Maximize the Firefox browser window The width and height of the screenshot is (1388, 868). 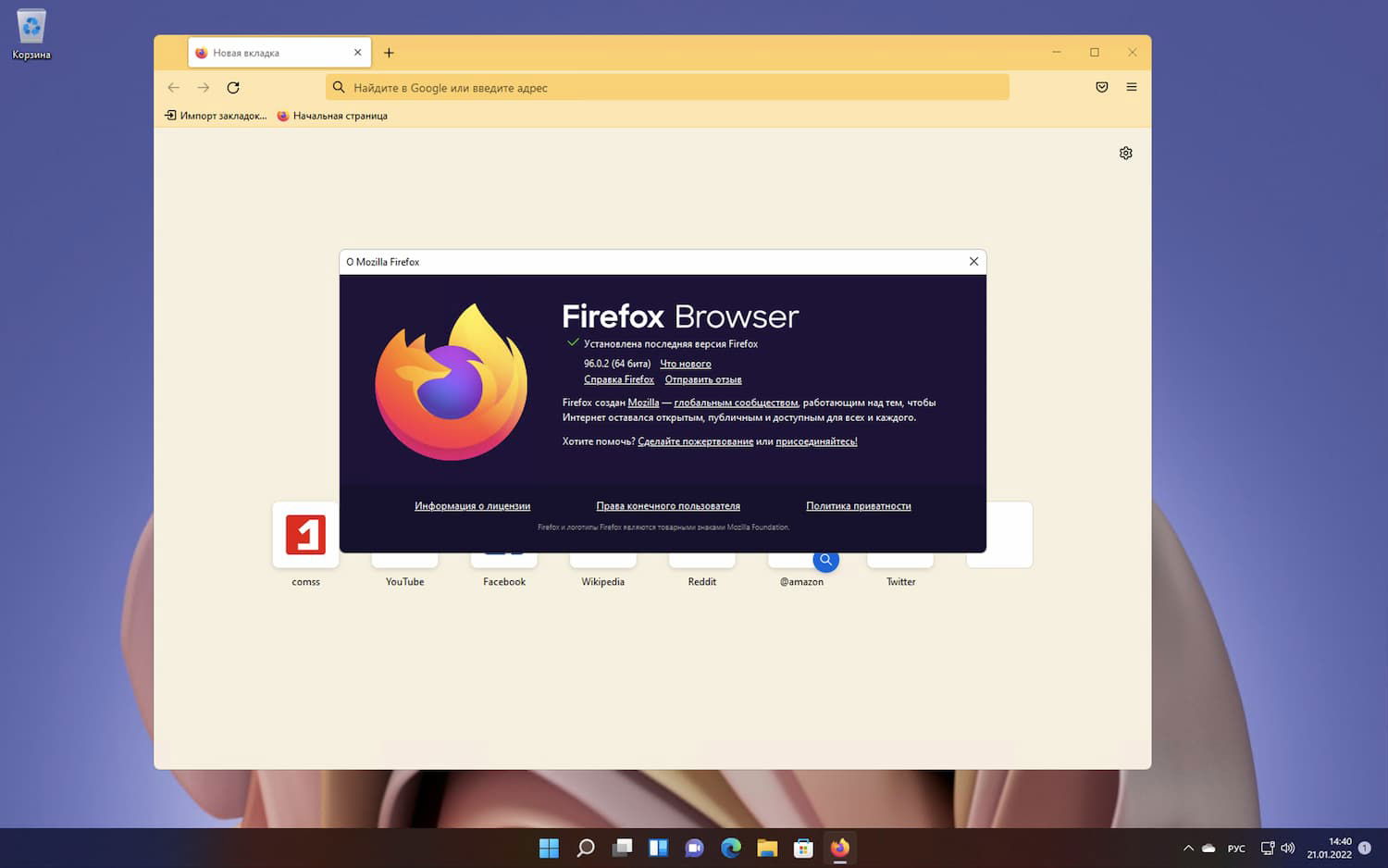pyautogui.click(x=1095, y=53)
